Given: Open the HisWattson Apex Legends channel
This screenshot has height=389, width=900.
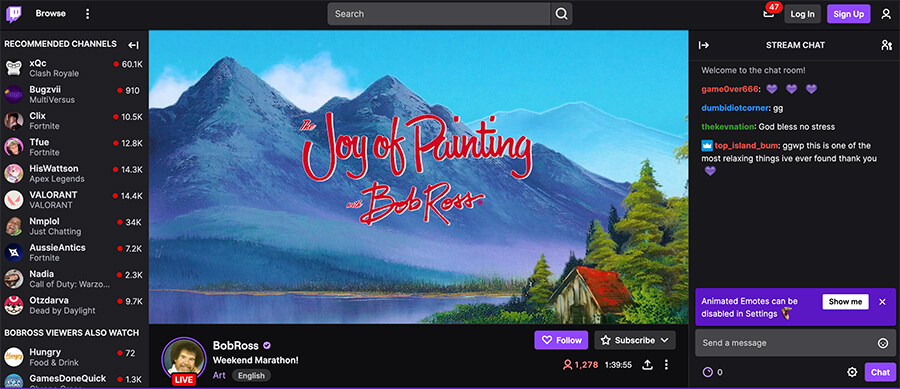Looking at the screenshot, I should (x=74, y=173).
